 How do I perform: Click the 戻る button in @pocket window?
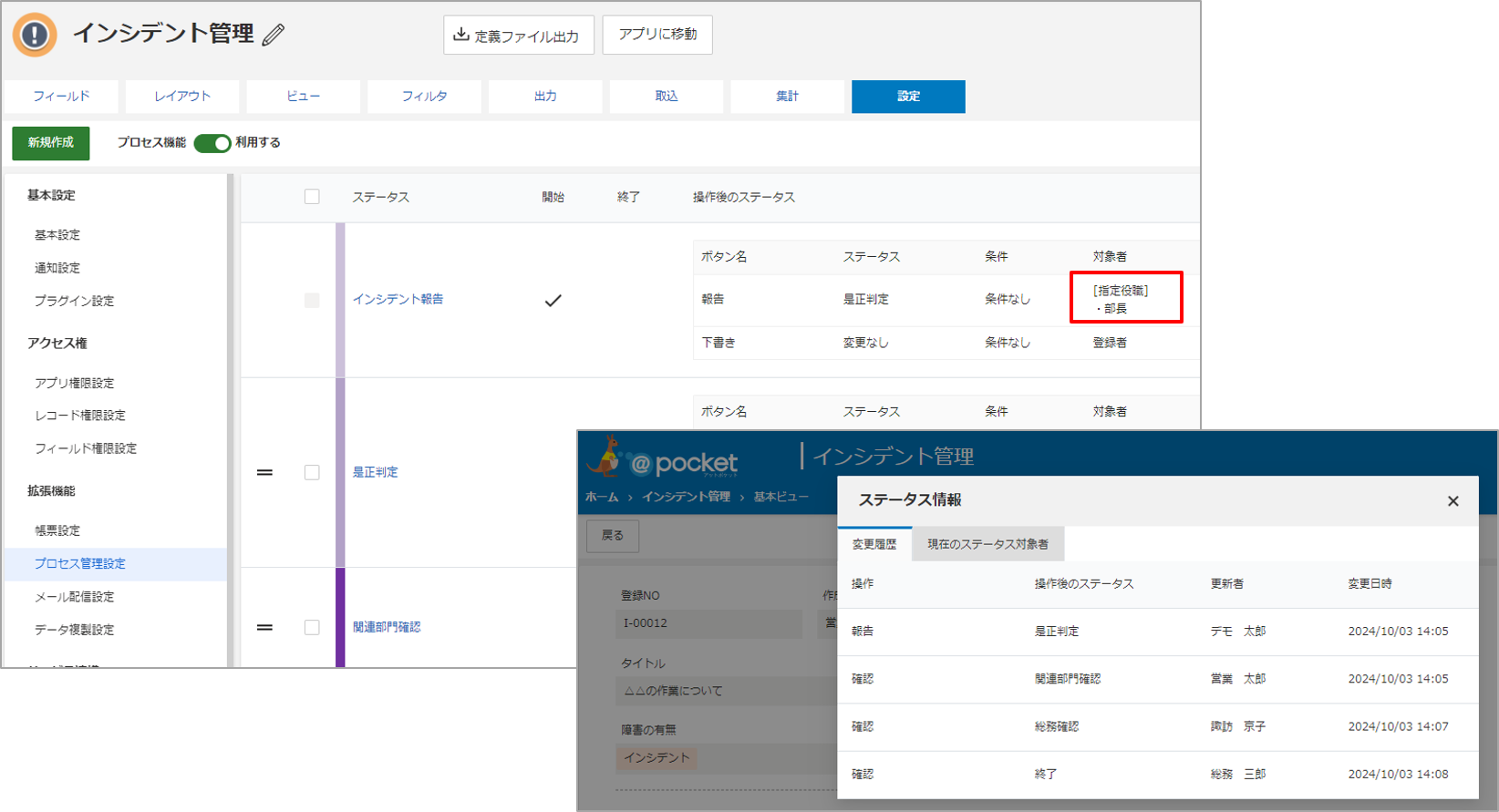pyautogui.click(x=613, y=536)
